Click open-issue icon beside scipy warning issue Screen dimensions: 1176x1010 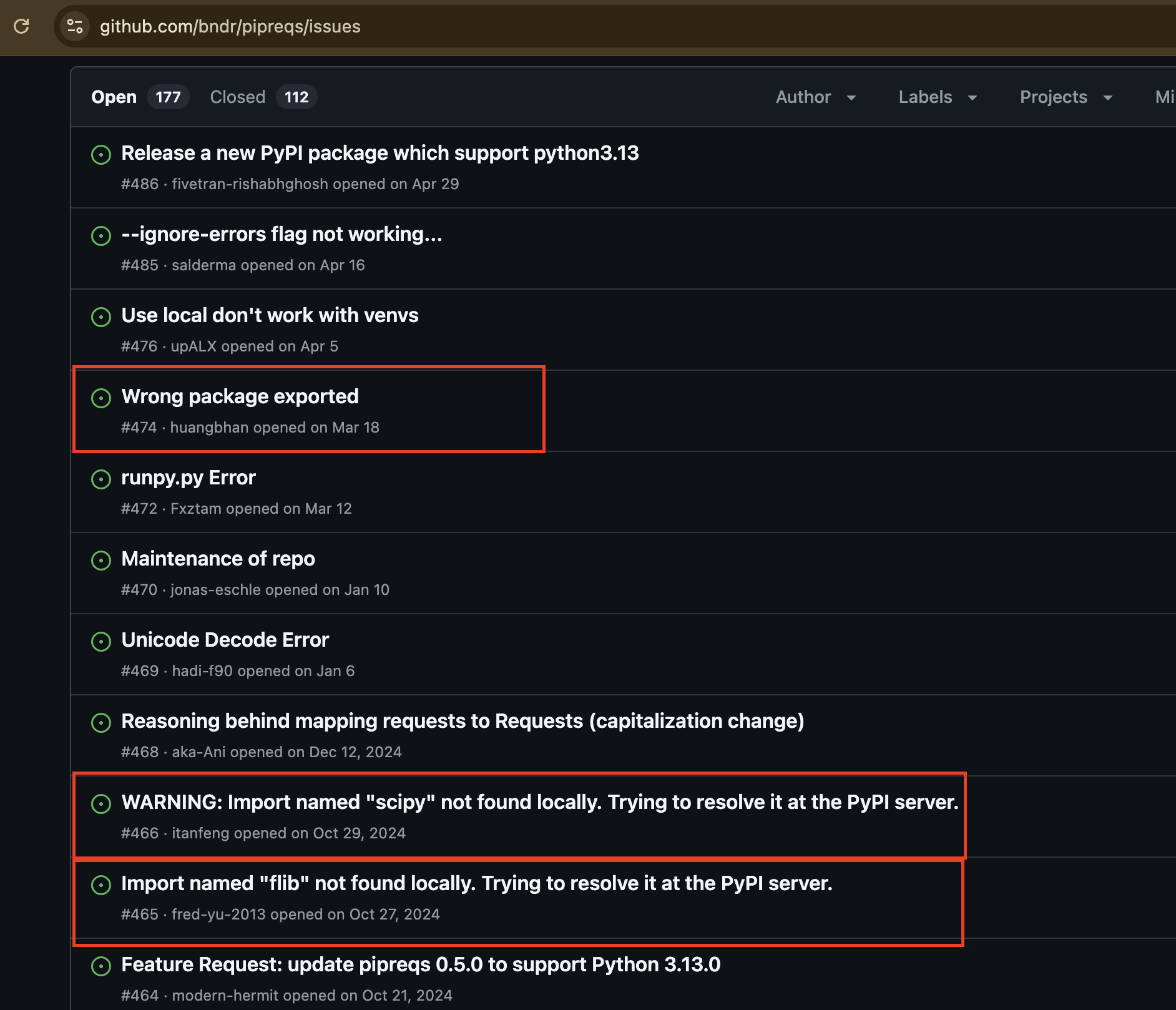pos(101,803)
